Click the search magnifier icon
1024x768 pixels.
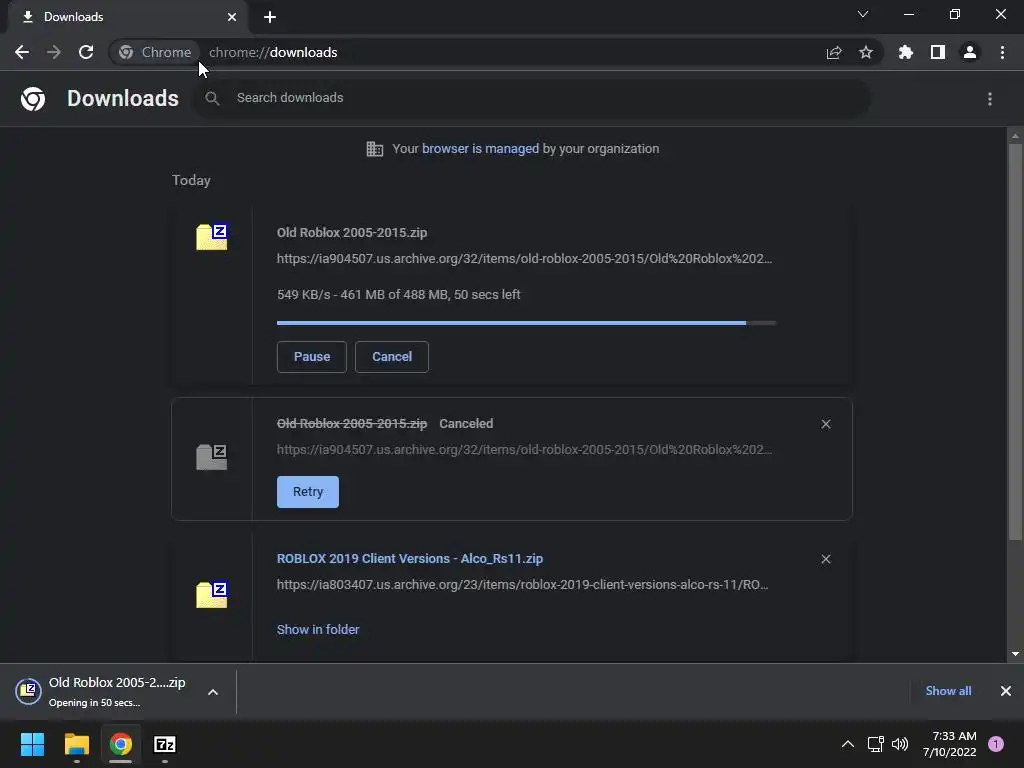[x=212, y=99]
